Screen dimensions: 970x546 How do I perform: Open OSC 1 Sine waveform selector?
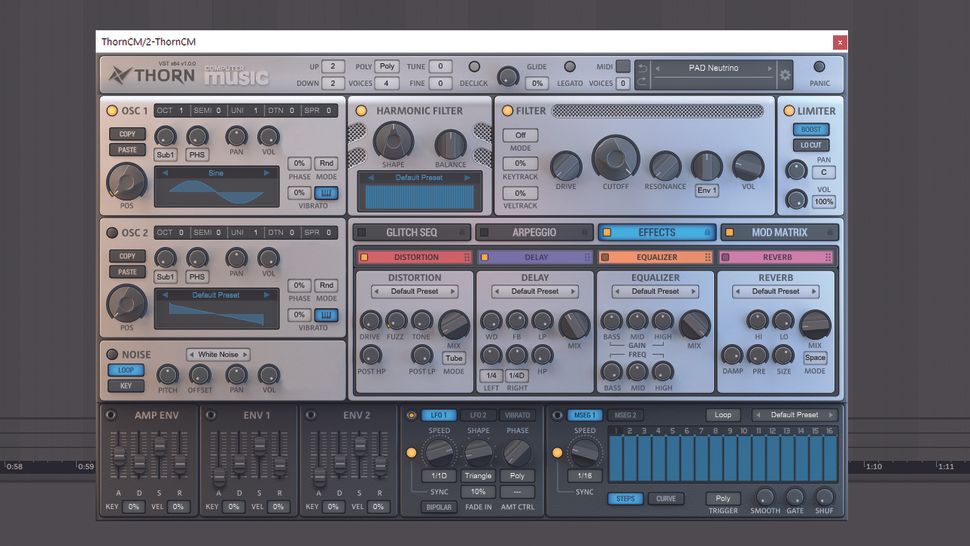[x=216, y=173]
